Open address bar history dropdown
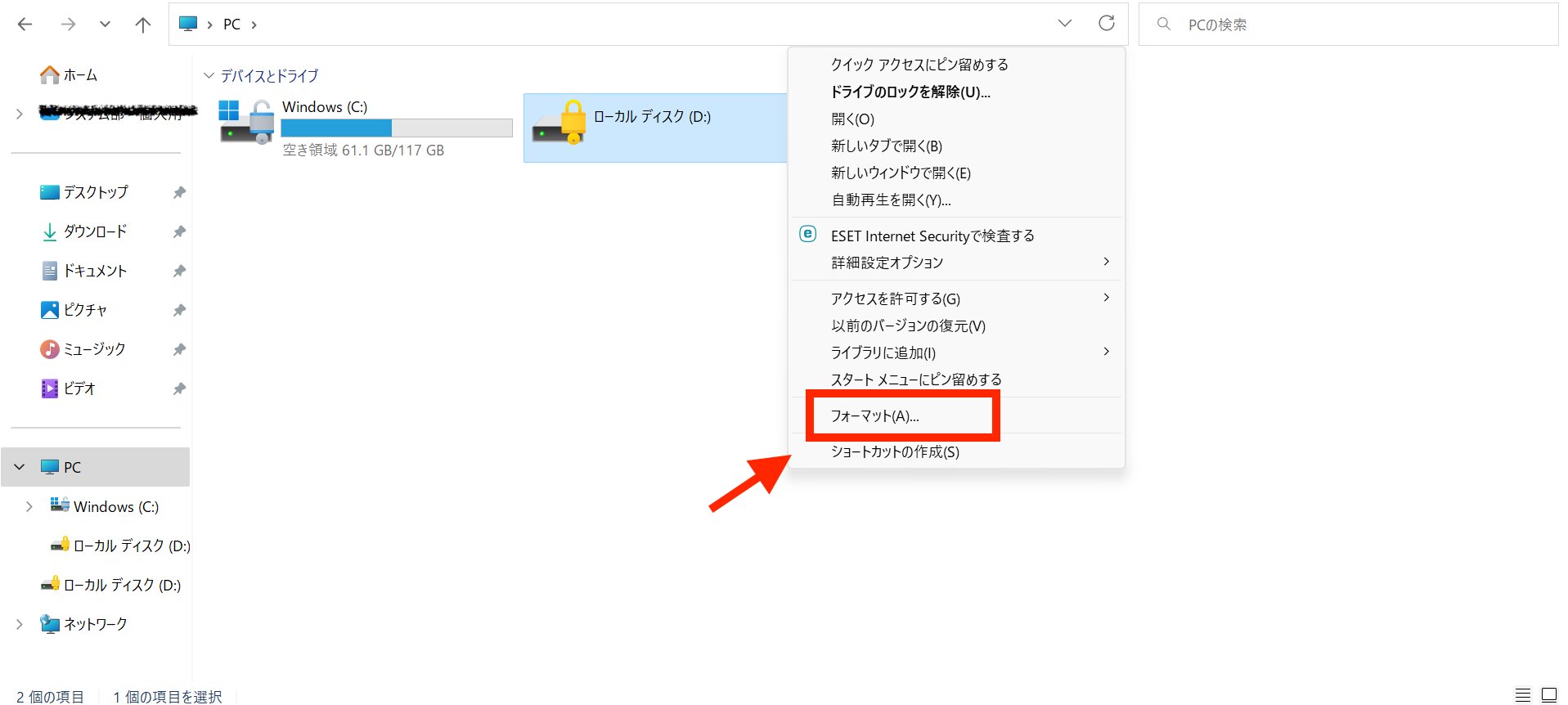This screenshot has width=1568, height=705. click(1064, 23)
